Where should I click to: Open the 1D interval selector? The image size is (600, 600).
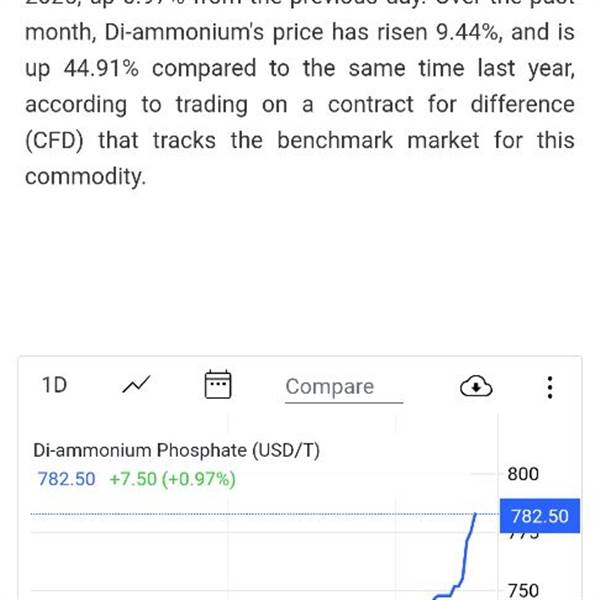click(54, 385)
